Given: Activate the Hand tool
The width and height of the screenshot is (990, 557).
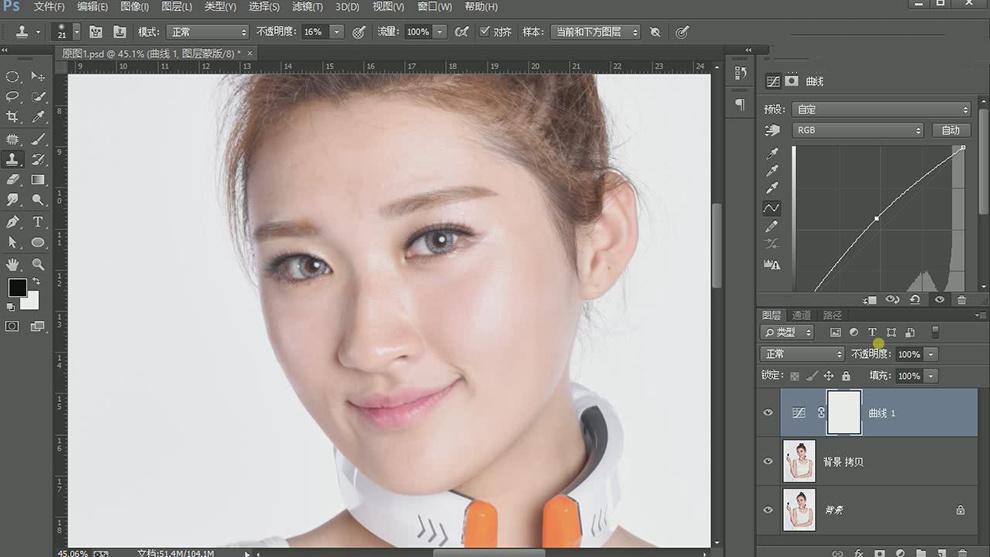Looking at the screenshot, I should [13, 264].
